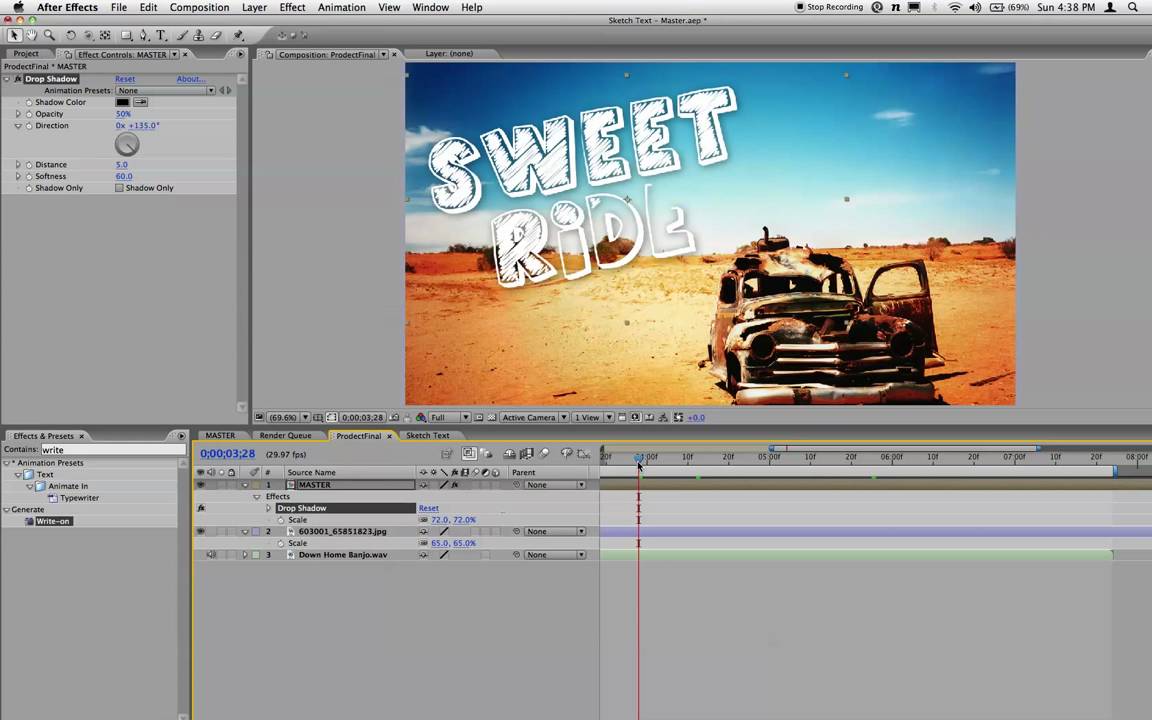Open the Graph Editor icon
Image resolution: width=1152 pixels, height=720 pixels.
[x=585, y=454]
